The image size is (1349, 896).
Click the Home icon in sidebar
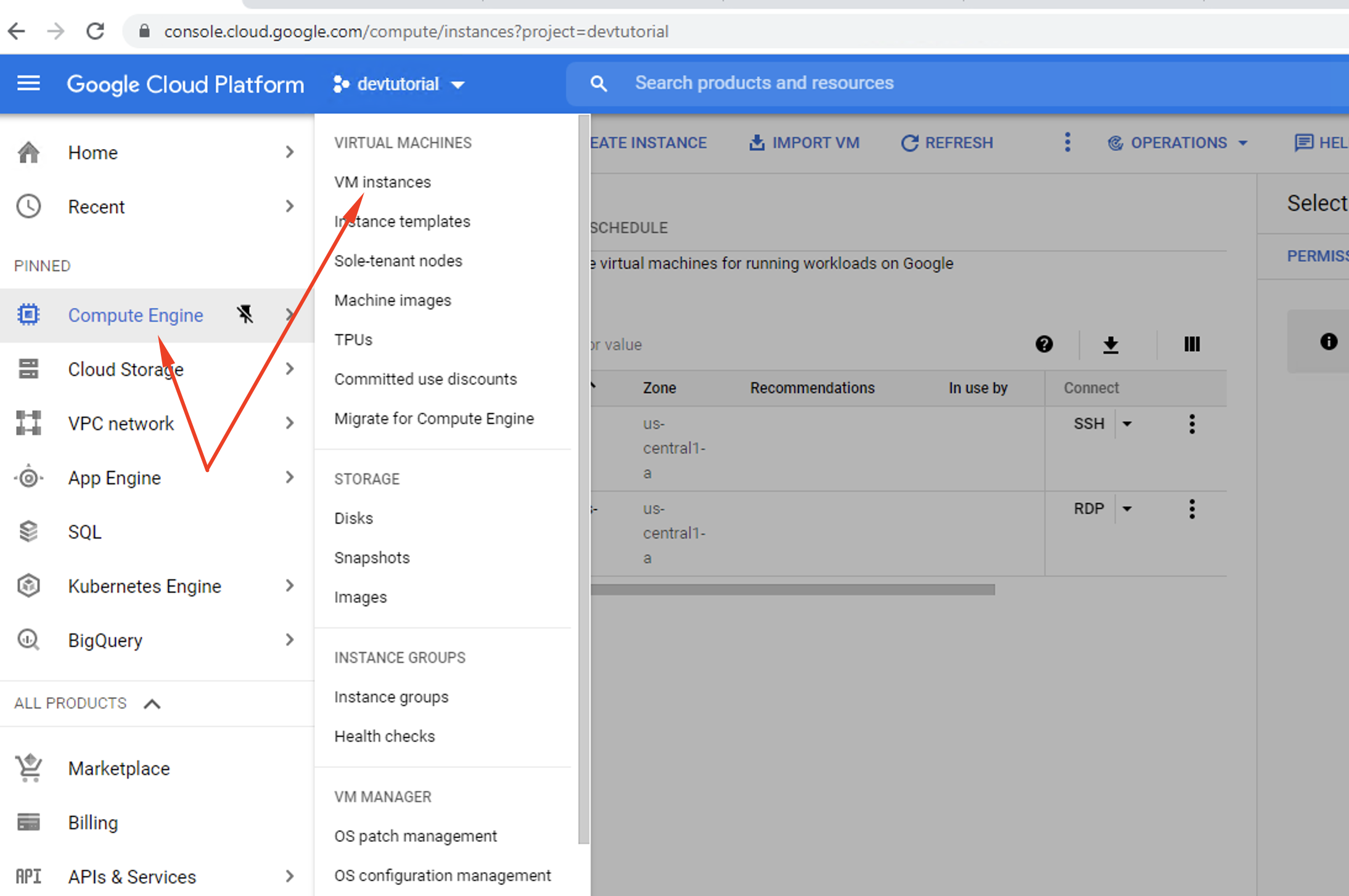[x=28, y=152]
